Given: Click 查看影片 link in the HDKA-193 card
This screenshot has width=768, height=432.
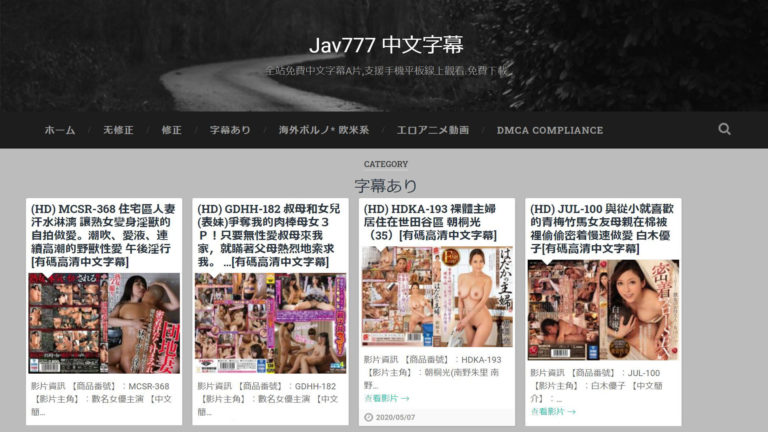Looking at the screenshot, I should pos(385,398).
